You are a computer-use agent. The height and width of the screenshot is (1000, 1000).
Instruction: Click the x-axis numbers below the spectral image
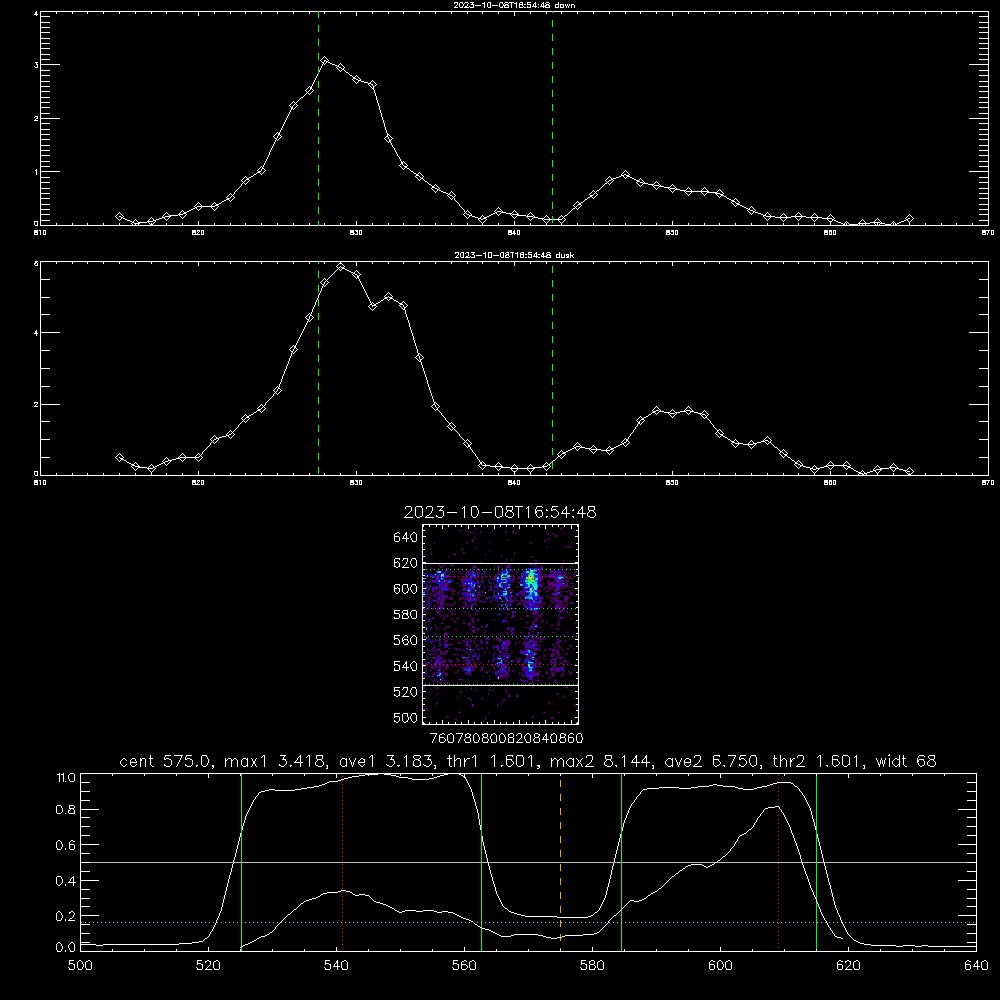point(506,739)
